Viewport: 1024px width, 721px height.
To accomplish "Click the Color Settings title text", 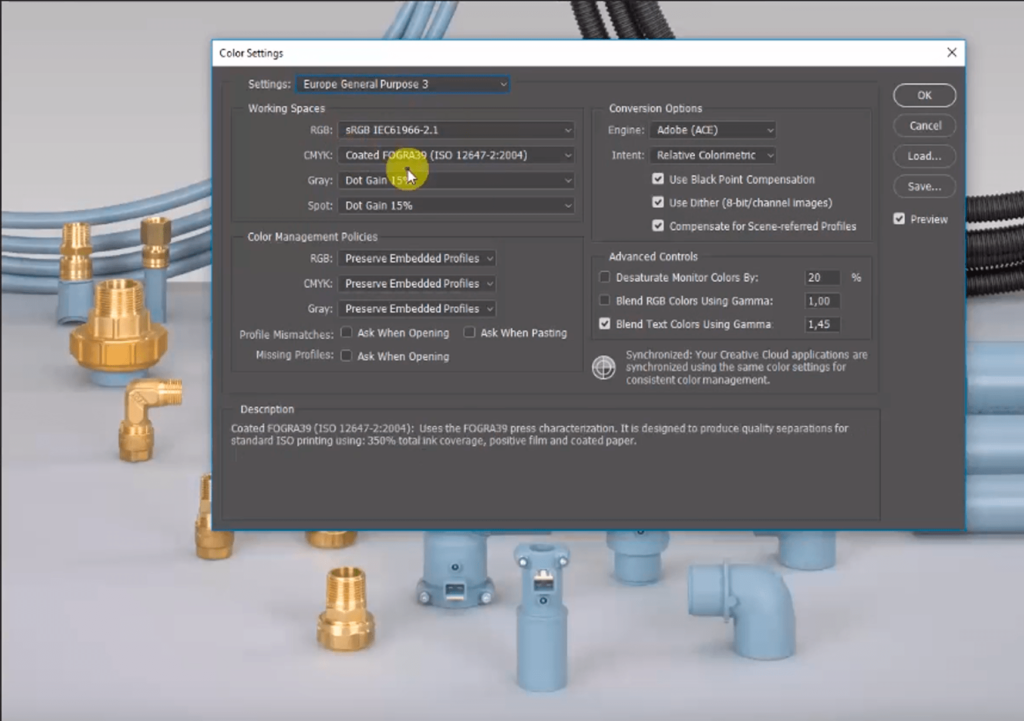I will (251, 53).
